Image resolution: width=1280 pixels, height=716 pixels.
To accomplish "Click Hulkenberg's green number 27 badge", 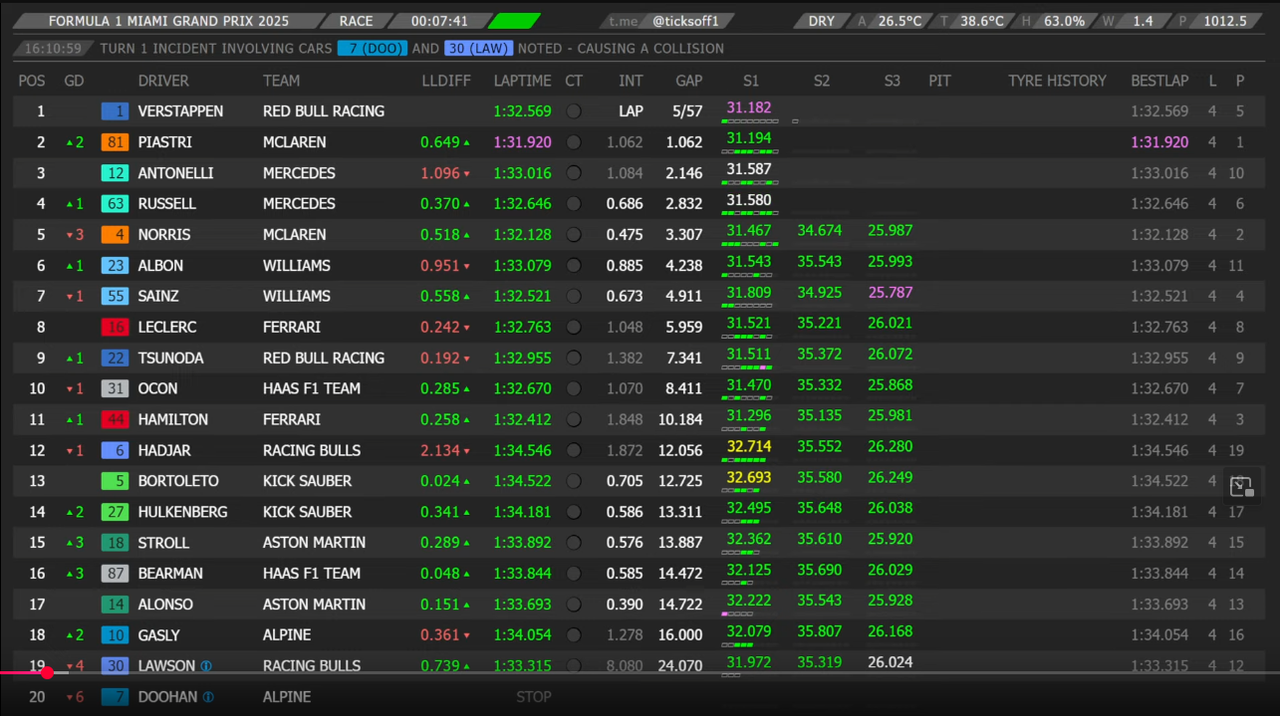I will tap(115, 512).
